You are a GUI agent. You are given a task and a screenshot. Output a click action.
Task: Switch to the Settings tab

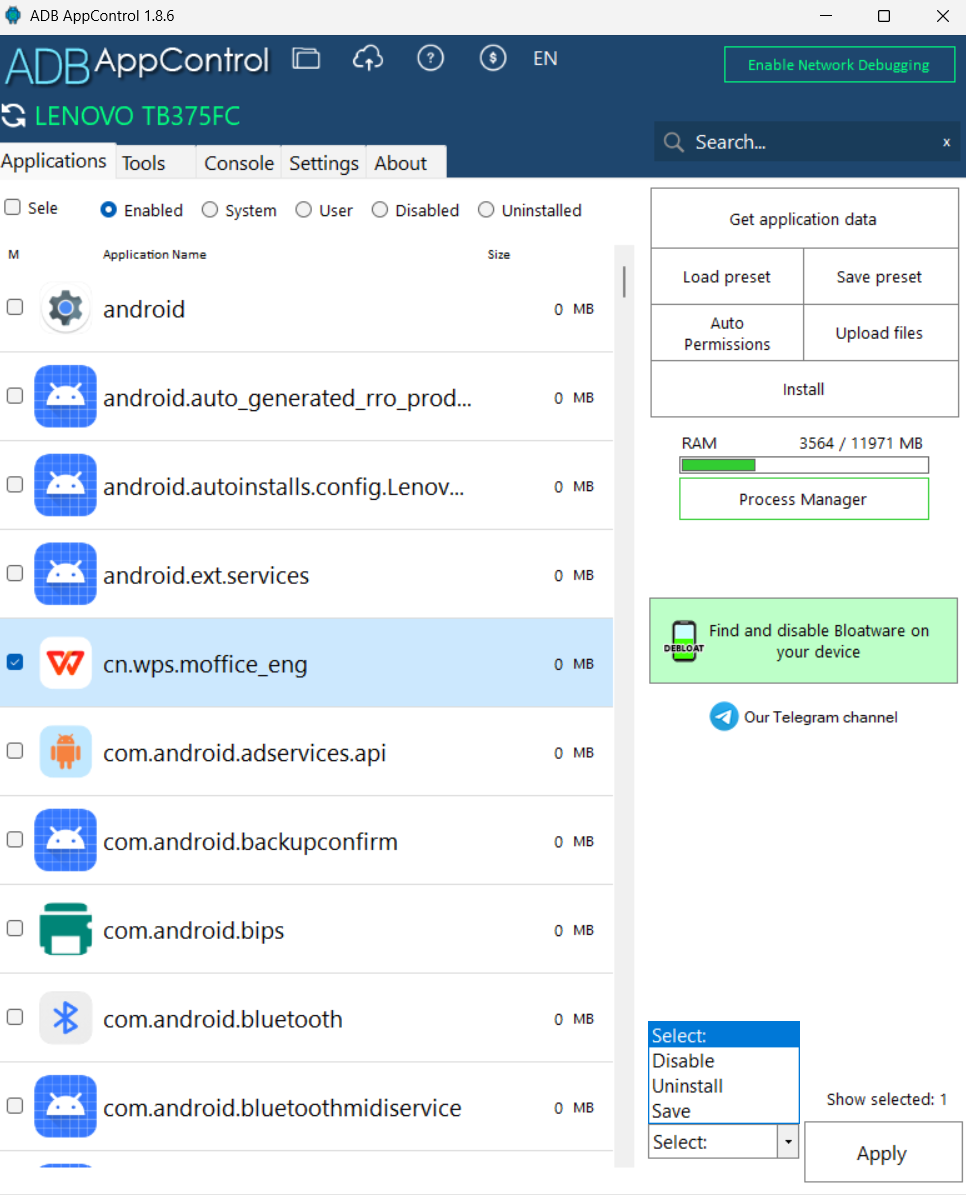[324, 162]
